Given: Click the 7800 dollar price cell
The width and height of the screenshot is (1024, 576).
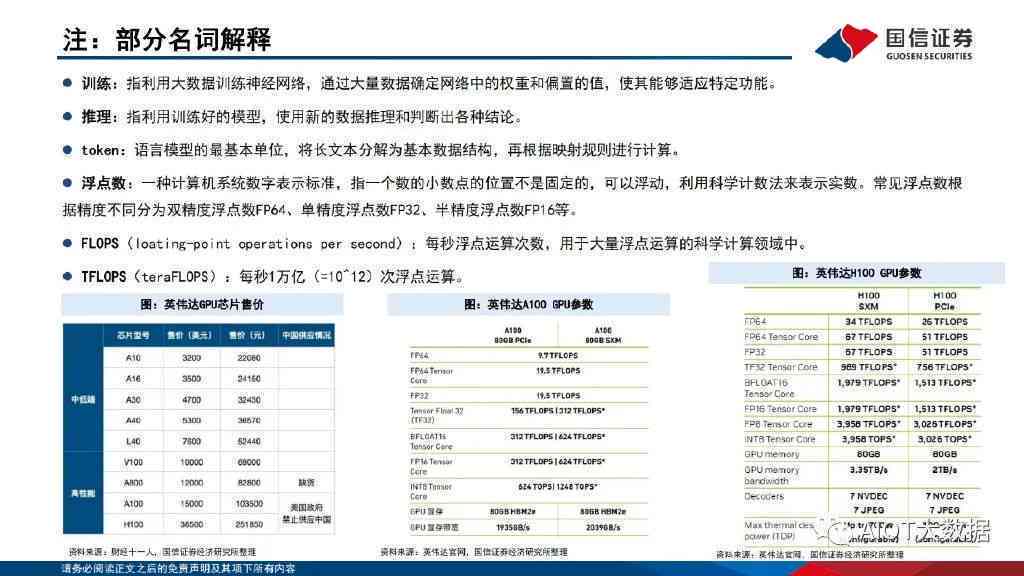Looking at the screenshot, I should (191, 441).
